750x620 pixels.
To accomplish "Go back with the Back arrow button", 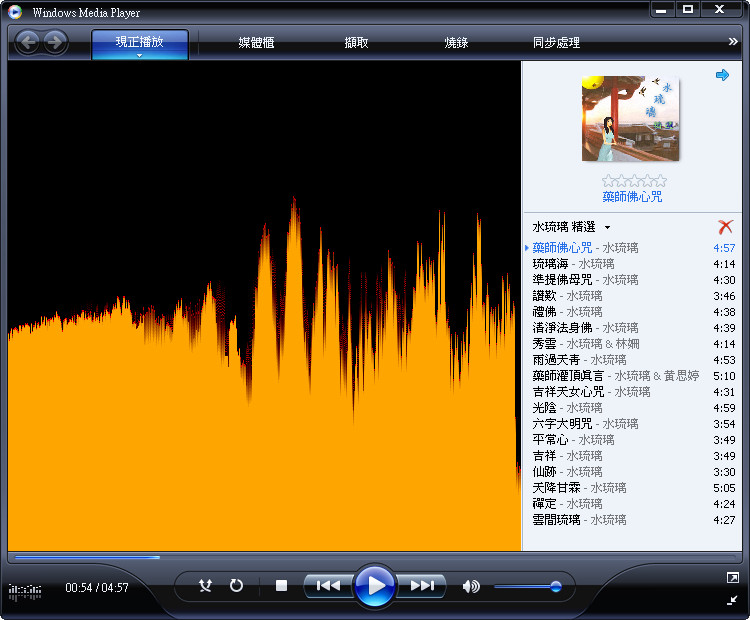I will (28, 43).
